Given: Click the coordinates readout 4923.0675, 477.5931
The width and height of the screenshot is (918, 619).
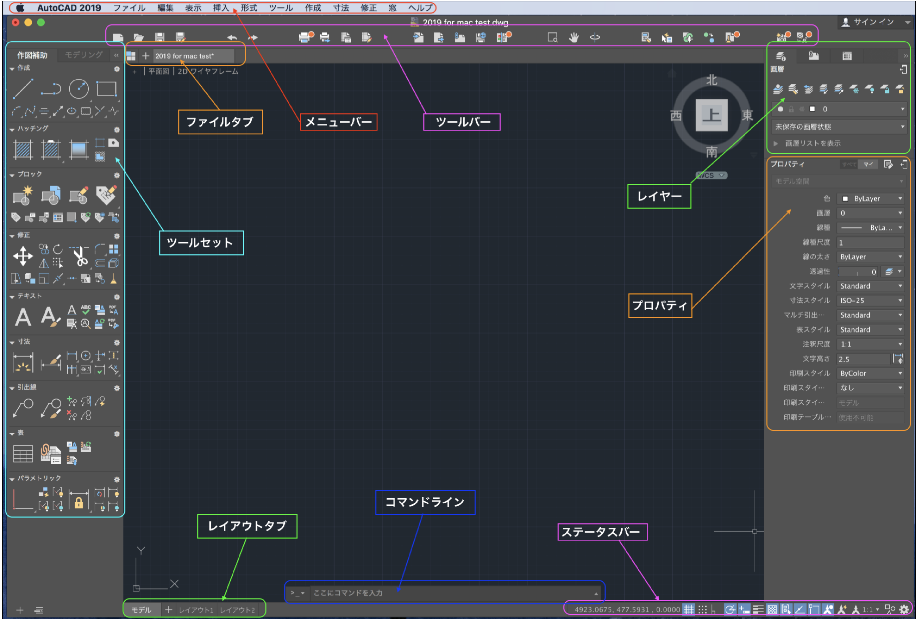Looking at the screenshot, I should (627, 610).
